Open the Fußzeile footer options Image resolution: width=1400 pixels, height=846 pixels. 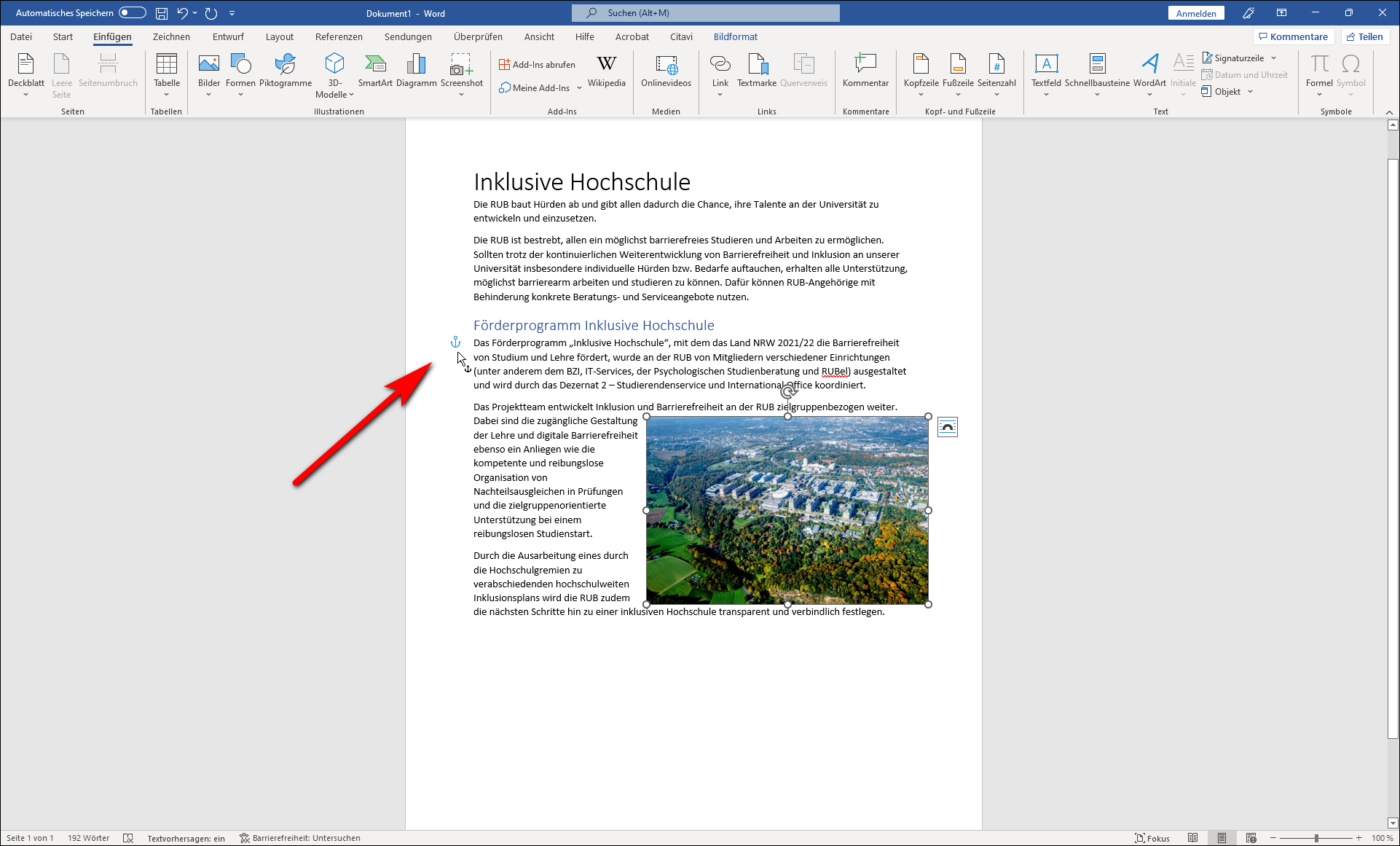click(958, 75)
